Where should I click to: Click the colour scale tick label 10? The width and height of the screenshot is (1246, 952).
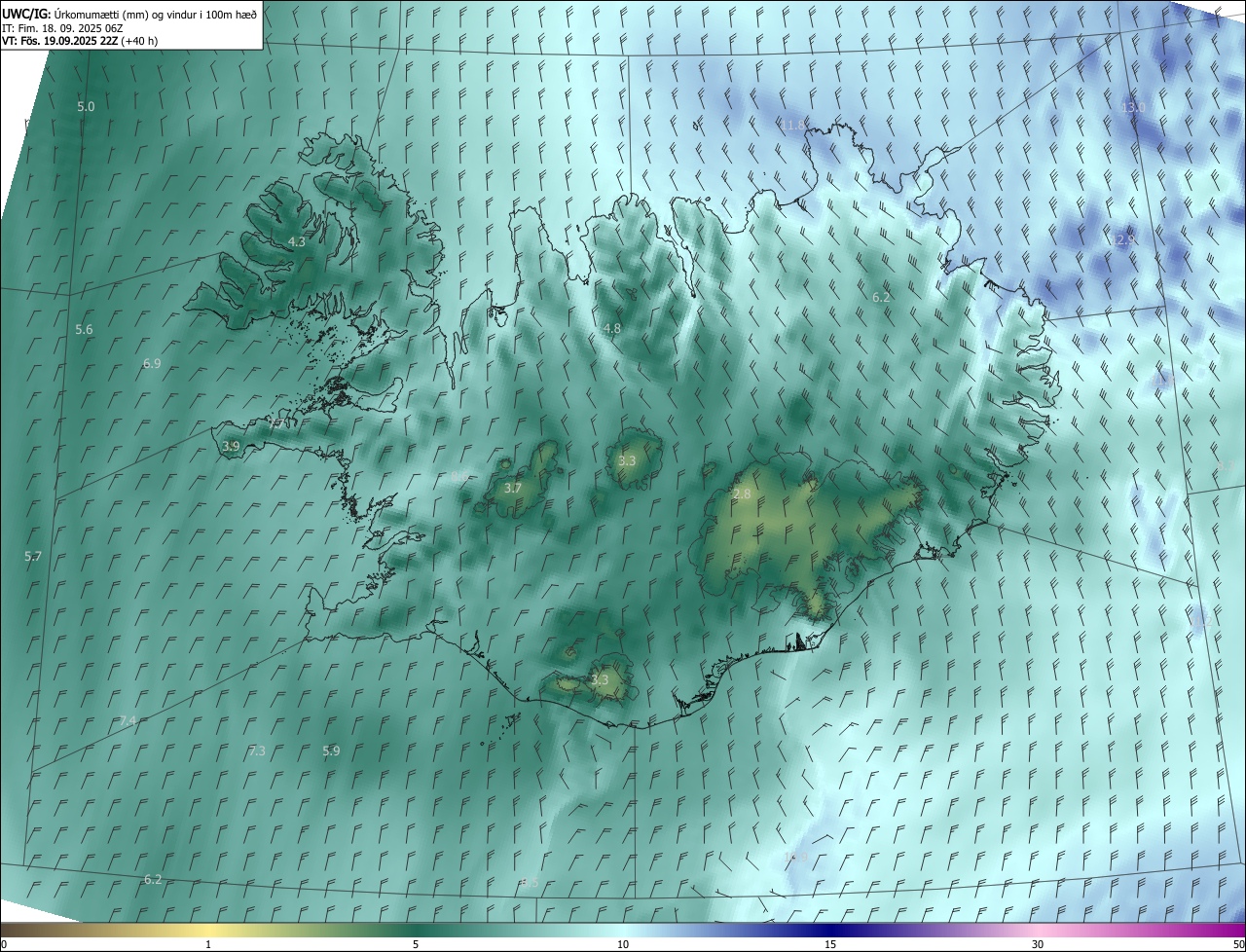(x=623, y=944)
